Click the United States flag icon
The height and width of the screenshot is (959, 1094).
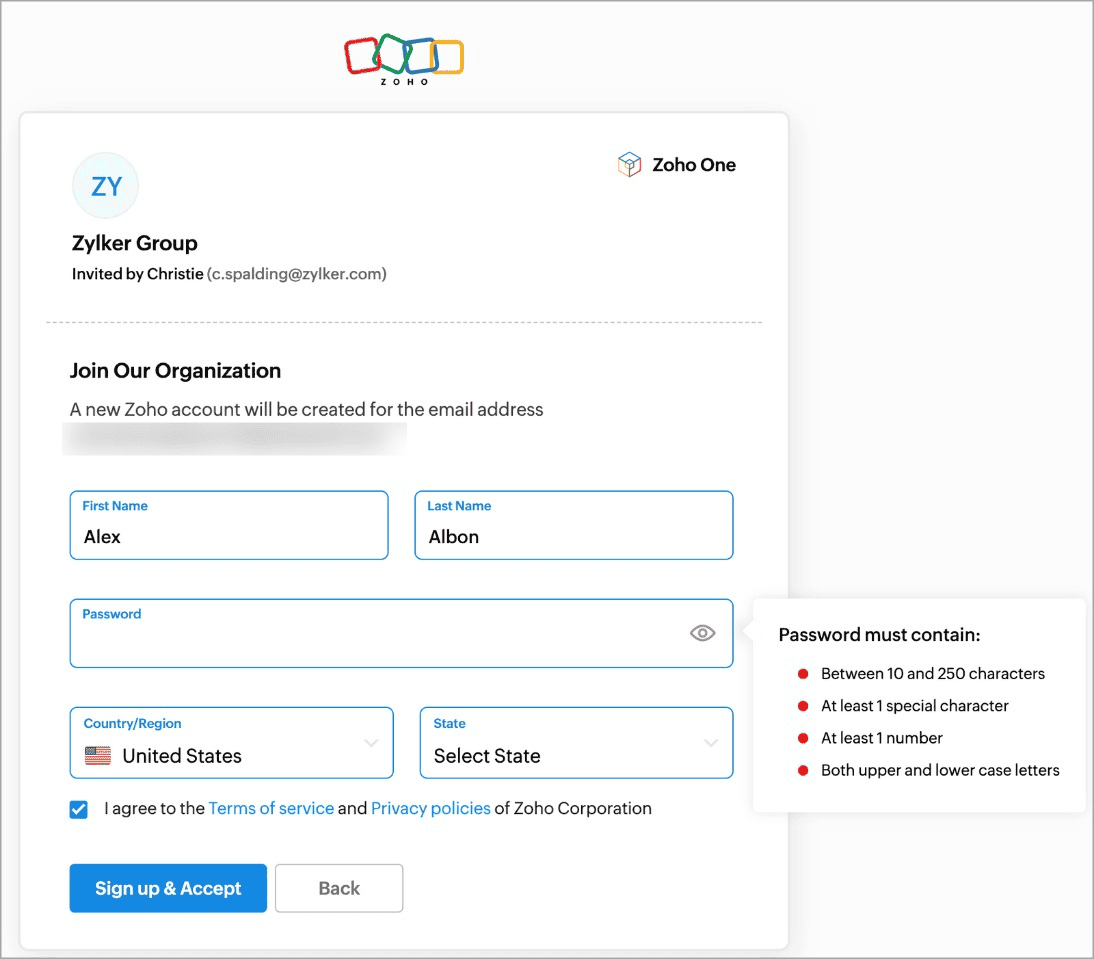97,756
